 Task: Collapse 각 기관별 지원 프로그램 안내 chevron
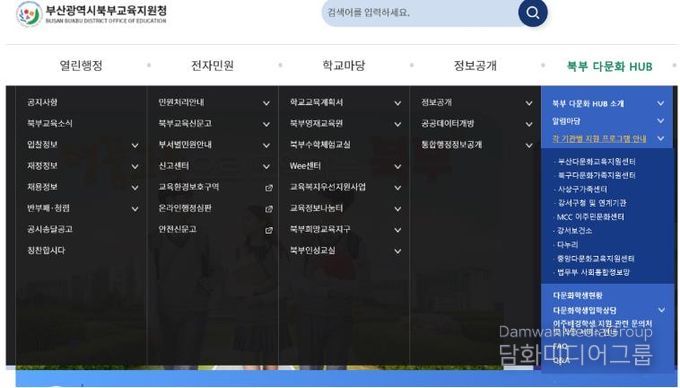point(660,139)
